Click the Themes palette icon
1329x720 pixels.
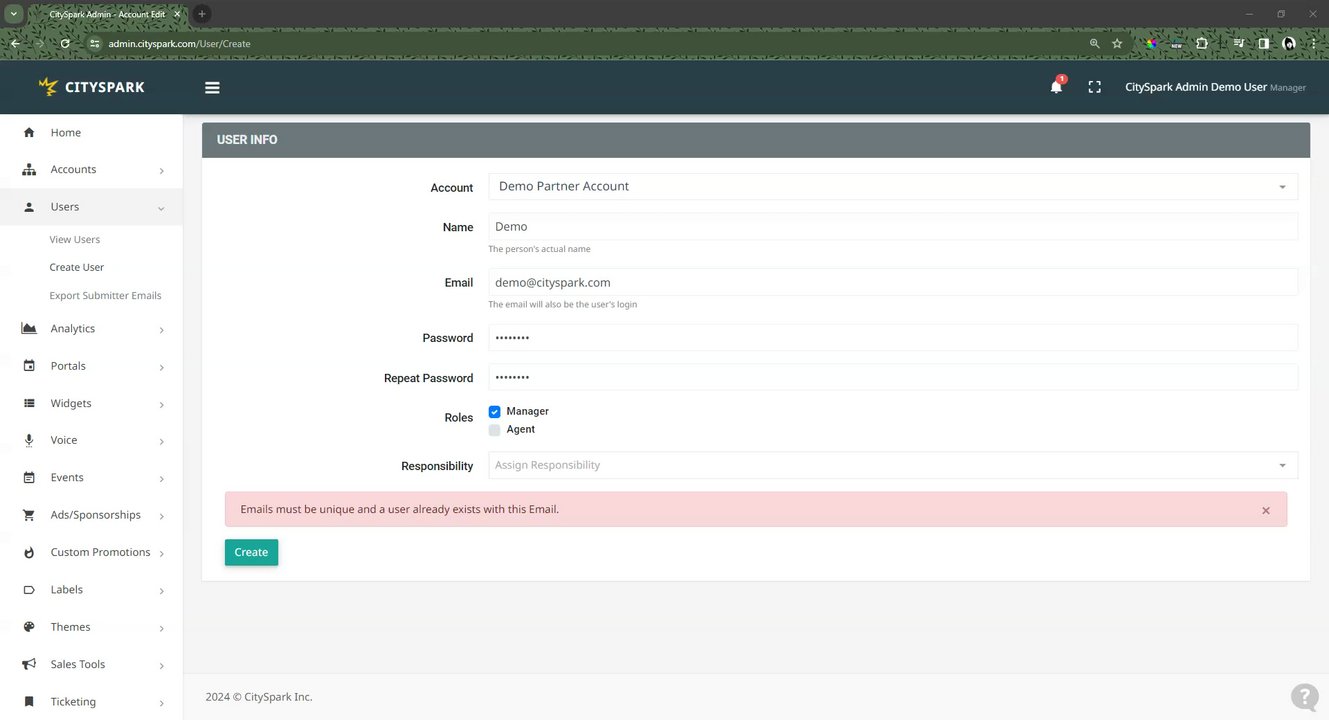[29, 627]
